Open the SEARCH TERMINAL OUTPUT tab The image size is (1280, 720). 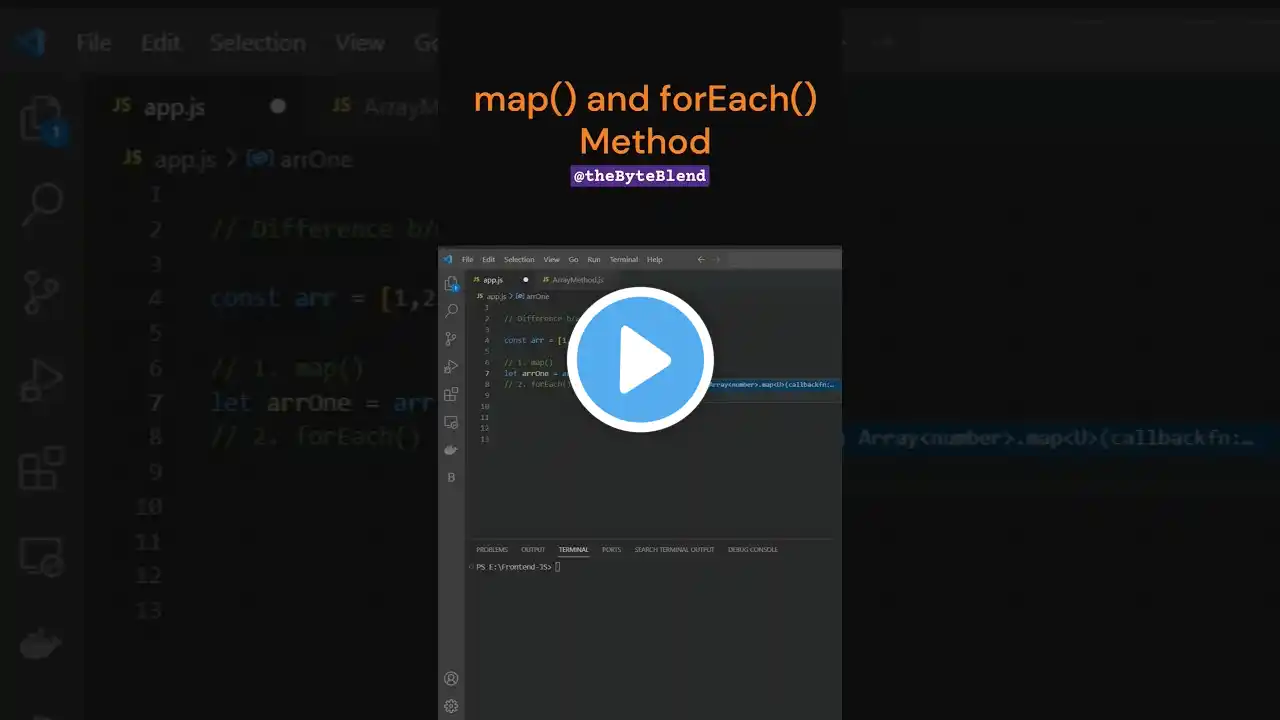pos(675,549)
